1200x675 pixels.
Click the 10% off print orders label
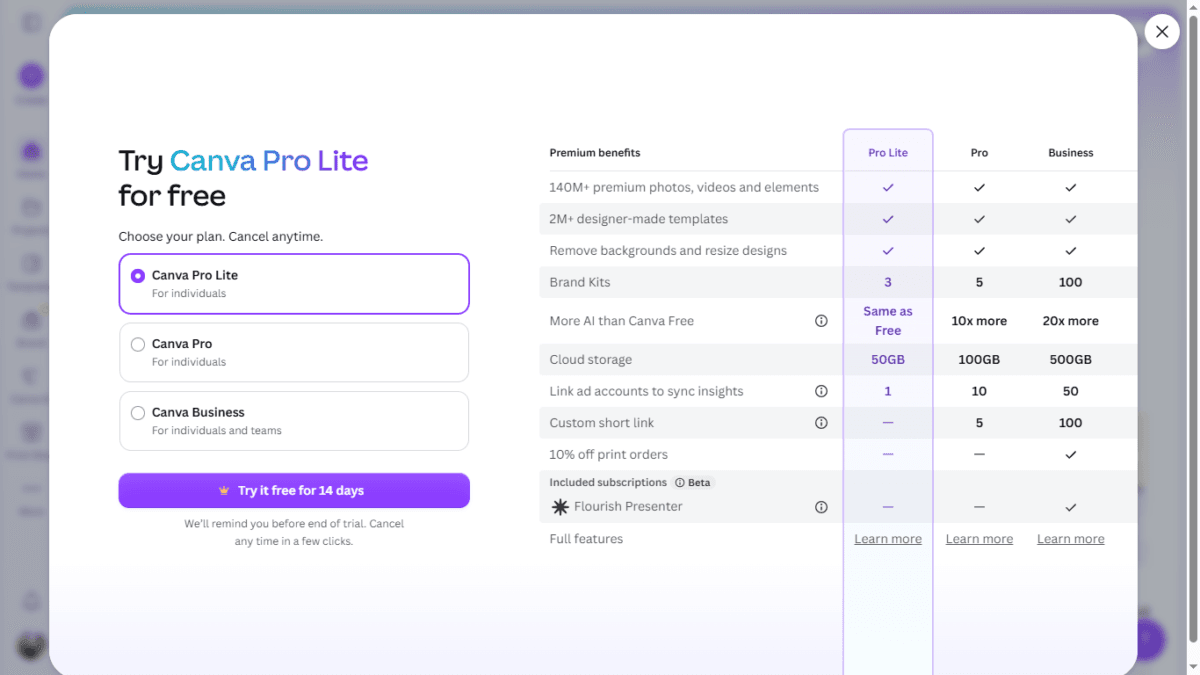(608, 454)
